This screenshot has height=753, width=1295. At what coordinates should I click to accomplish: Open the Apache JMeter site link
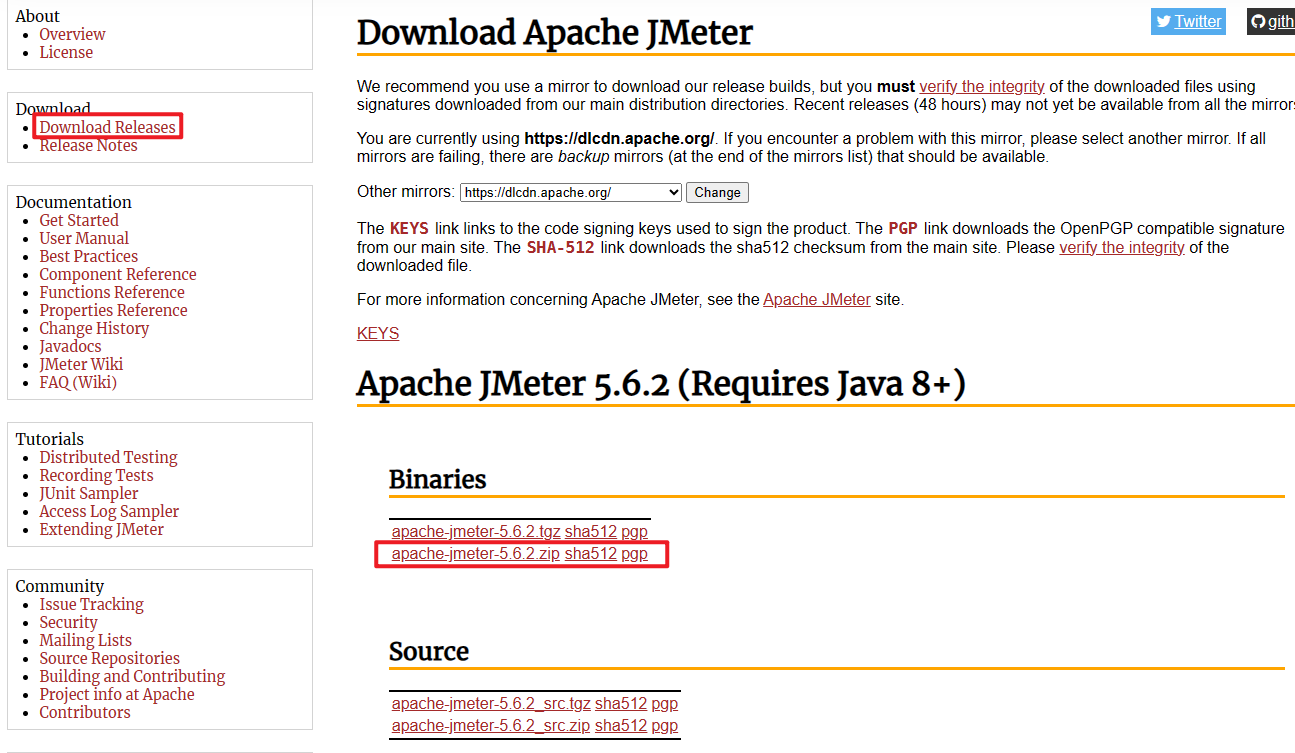[817, 299]
